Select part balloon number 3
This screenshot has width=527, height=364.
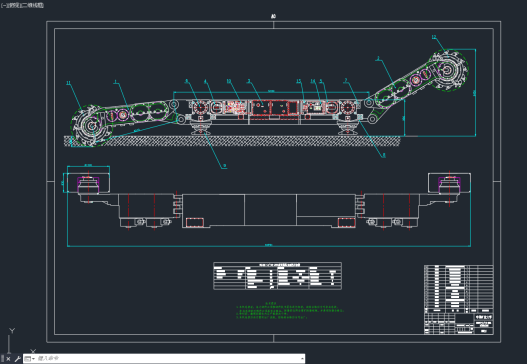click(249, 81)
